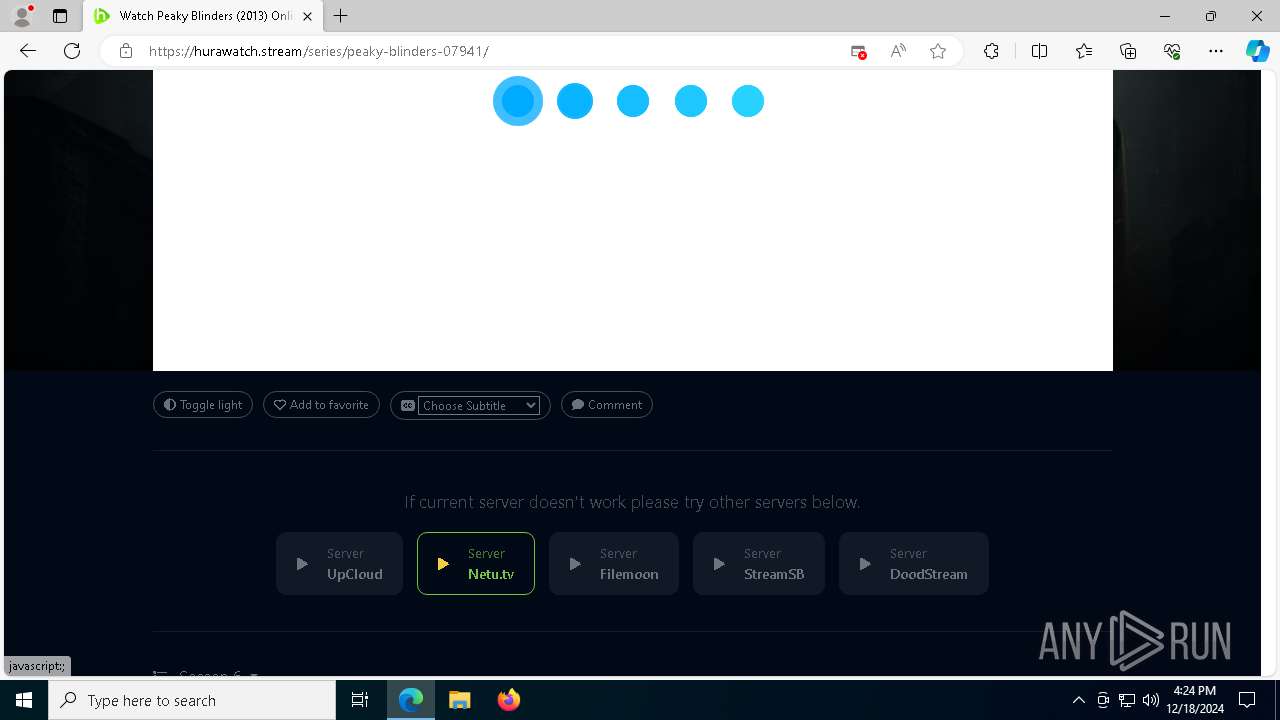Screen dimensions: 1280x720
Task: Open Browser essentials
Action: (x=1172, y=51)
